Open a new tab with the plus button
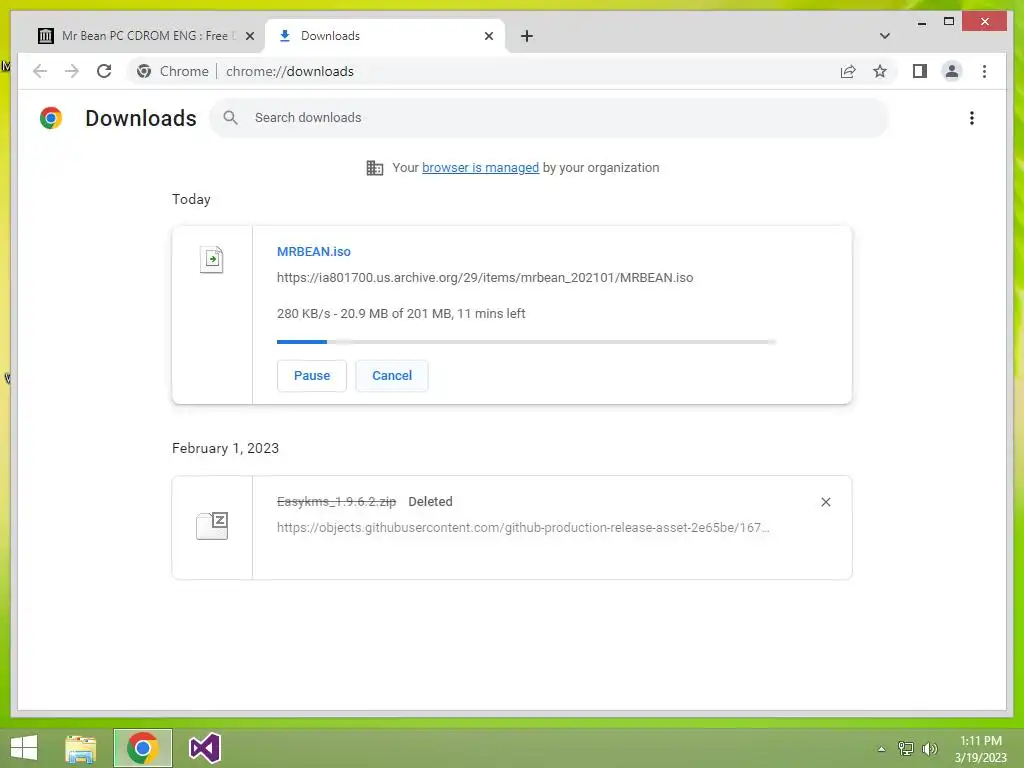This screenshot has height=768, width=1024. [x=527, y=36]
